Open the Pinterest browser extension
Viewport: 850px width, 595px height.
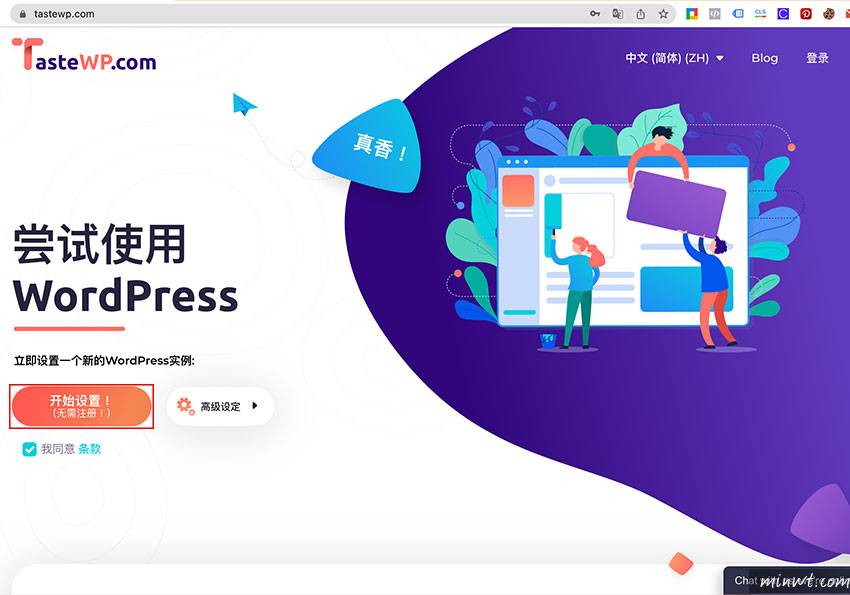coord(805,14)
